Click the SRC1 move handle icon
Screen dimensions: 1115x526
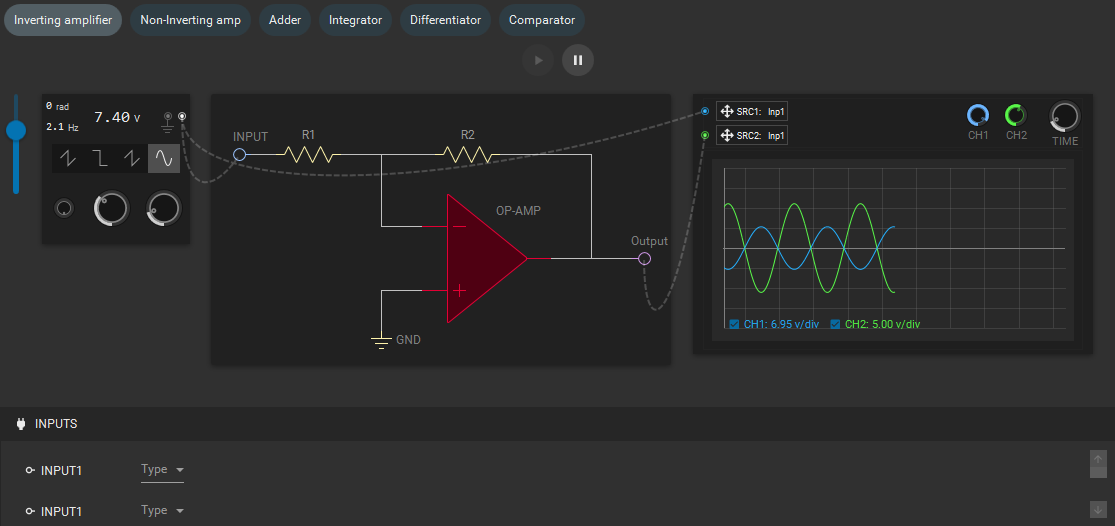click(727, 112)
